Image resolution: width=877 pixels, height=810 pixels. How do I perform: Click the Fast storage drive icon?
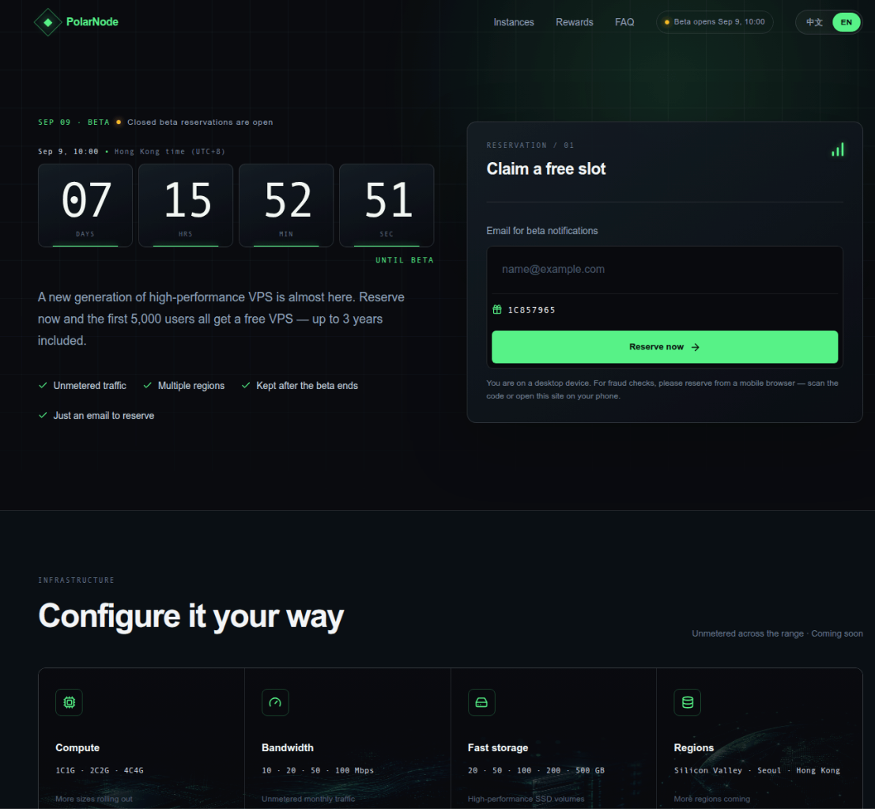point(482,702)
